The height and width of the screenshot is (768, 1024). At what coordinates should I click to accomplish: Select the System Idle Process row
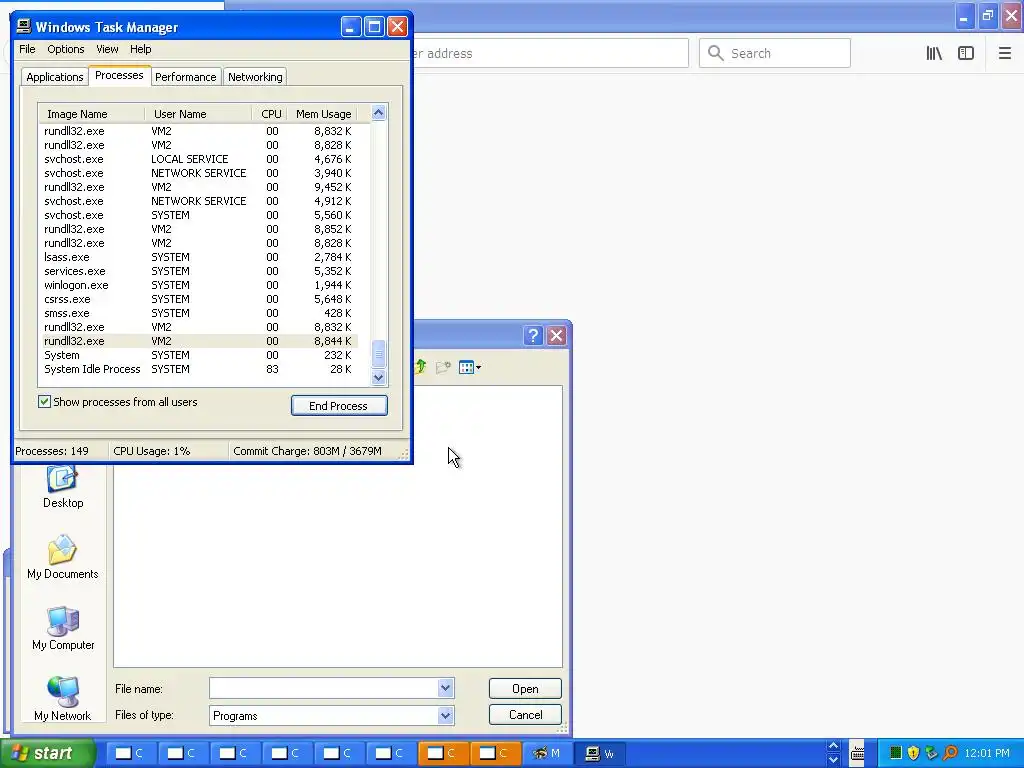[199, 369]
